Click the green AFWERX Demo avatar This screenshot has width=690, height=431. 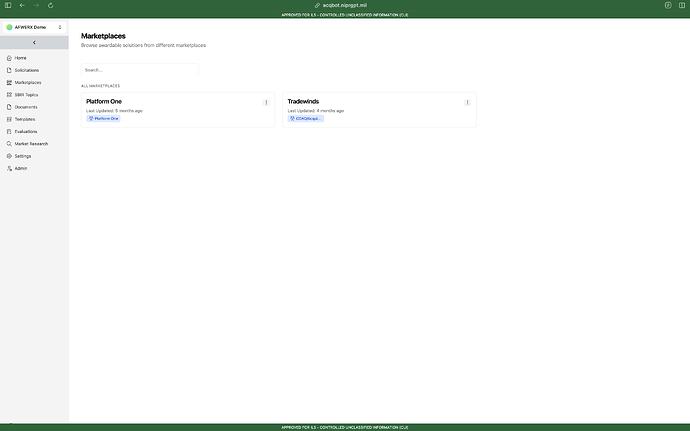tap(9, 27)
